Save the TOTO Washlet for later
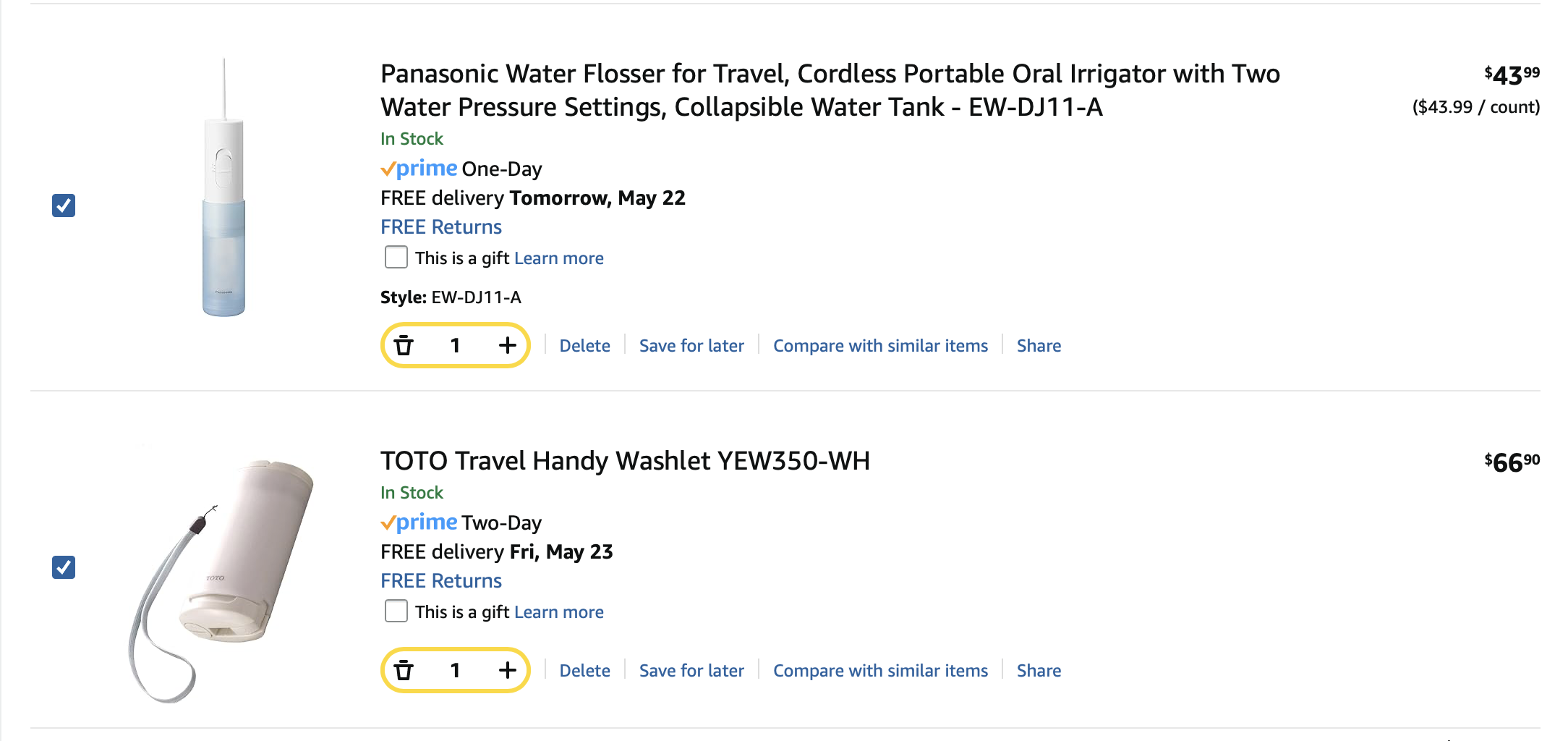 click(x=691, y=671)
